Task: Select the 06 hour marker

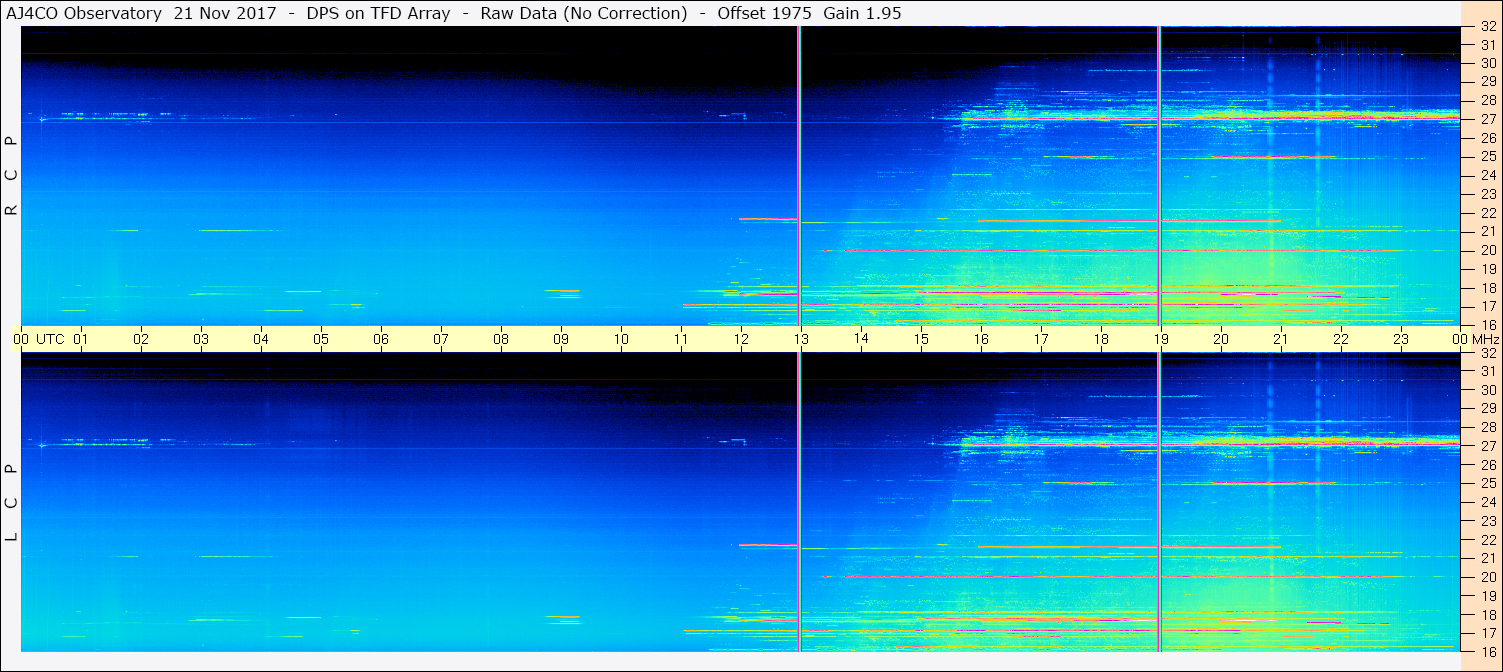Action: 381,339
